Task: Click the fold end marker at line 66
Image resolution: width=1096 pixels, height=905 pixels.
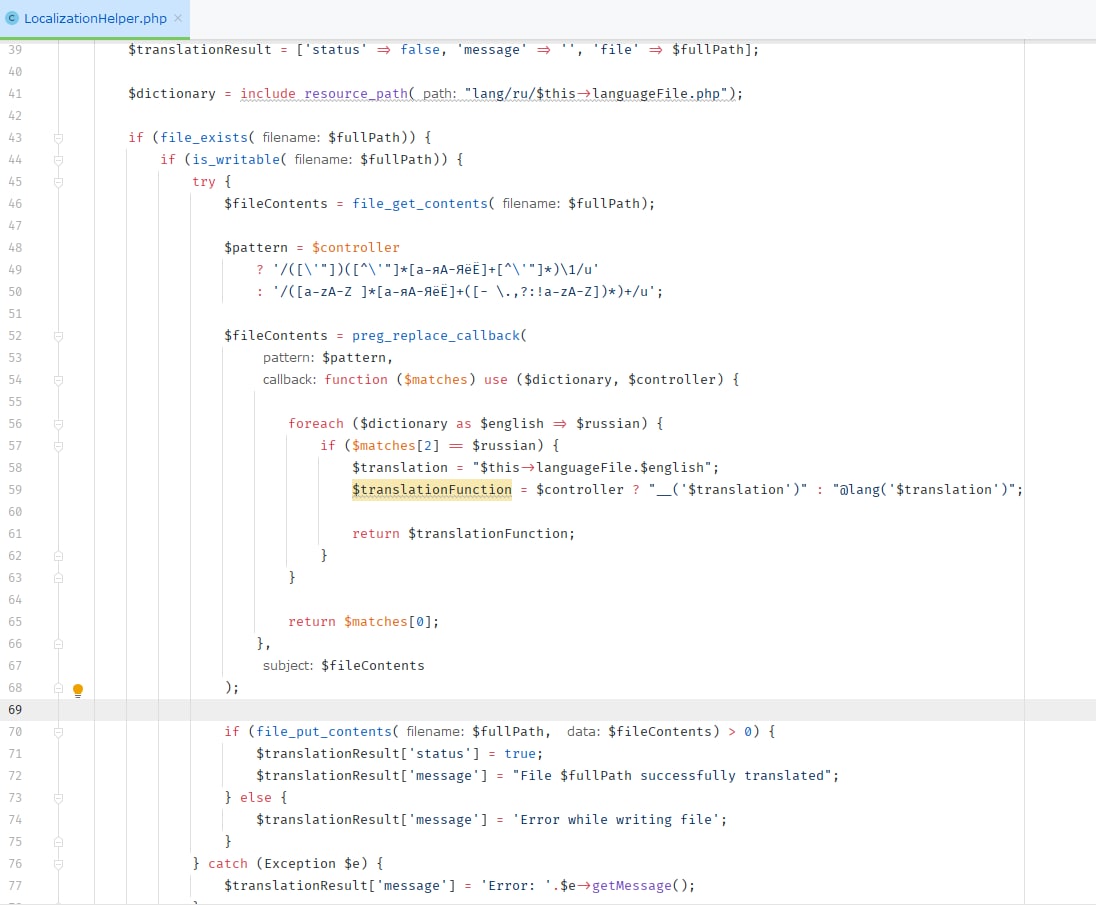Action: 59,644
